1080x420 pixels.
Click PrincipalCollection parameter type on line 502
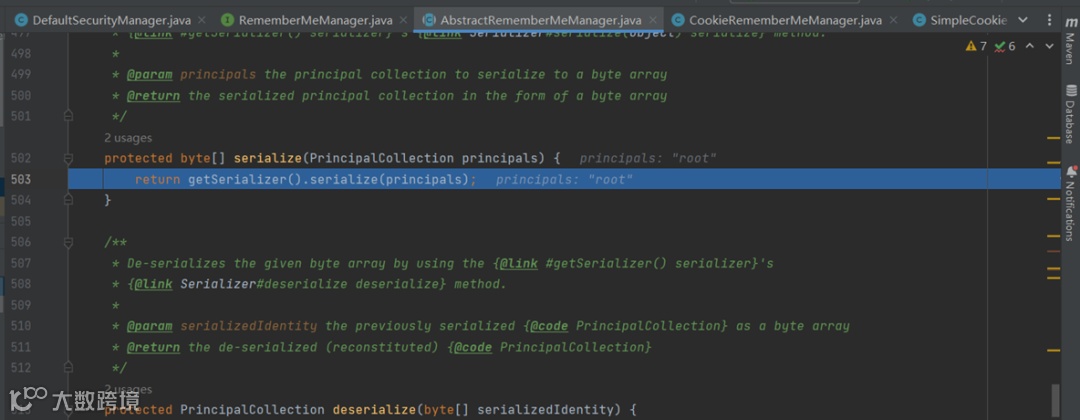pyautogui.click(x=382, y=158)
